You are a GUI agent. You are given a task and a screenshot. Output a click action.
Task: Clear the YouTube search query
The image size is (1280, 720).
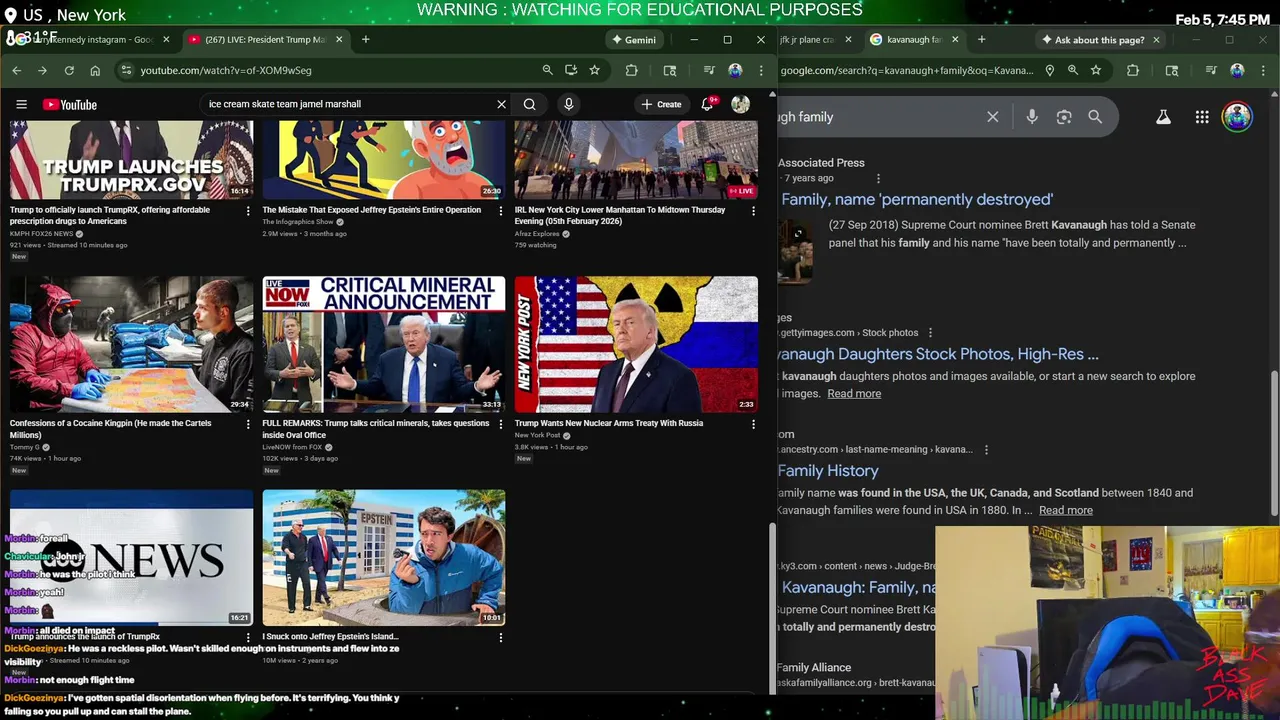tap(502, 104)
